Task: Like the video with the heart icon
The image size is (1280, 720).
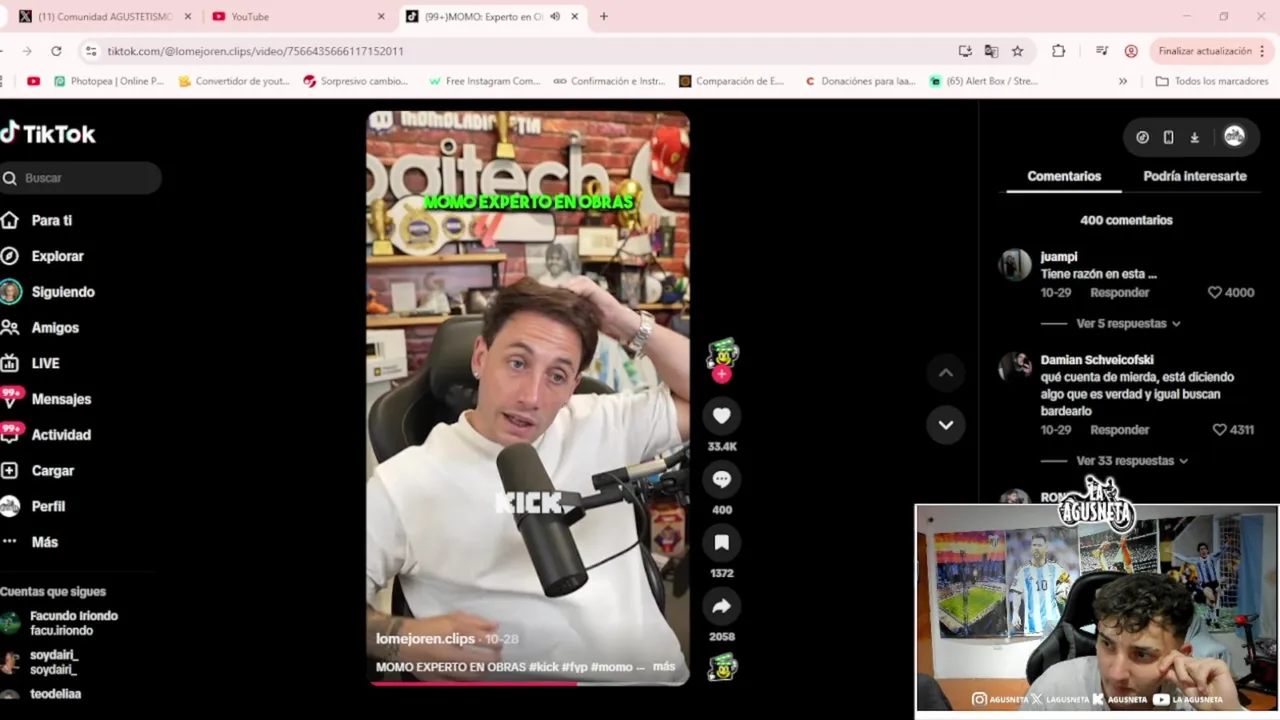Action: point(721,416)
